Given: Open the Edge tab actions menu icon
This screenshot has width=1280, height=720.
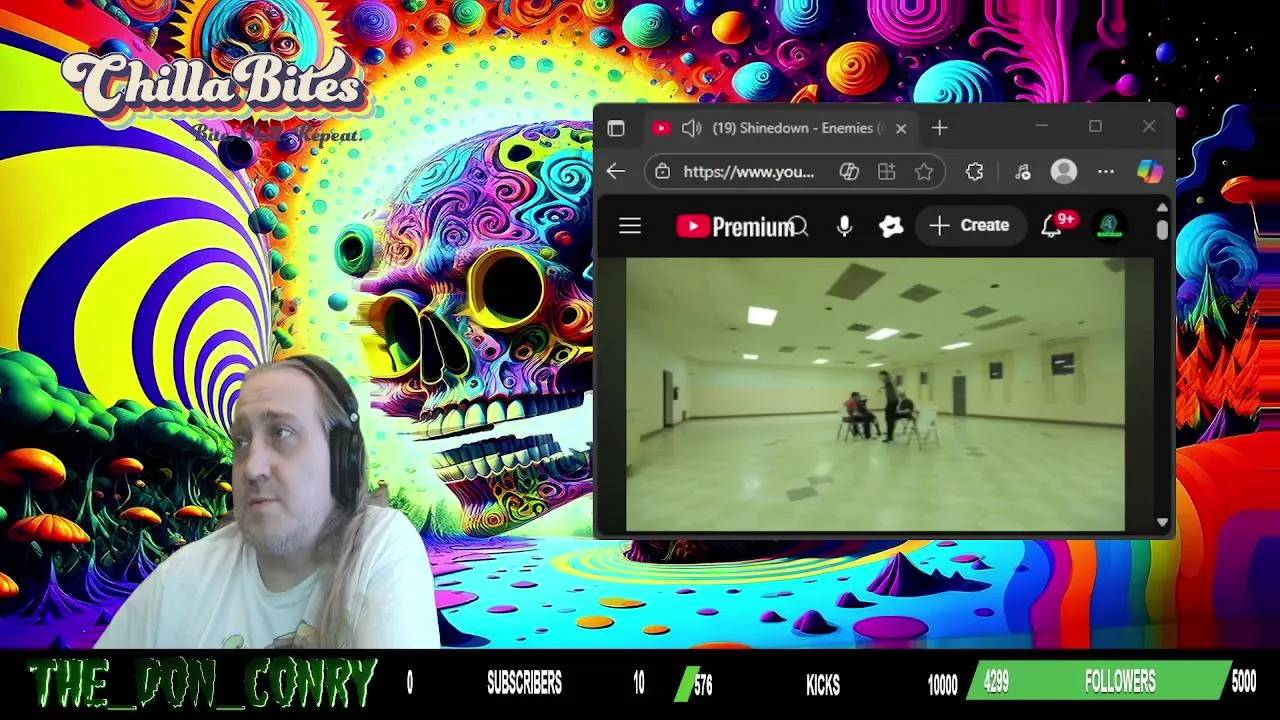Looking at the screenshot, I should (616, 128).
